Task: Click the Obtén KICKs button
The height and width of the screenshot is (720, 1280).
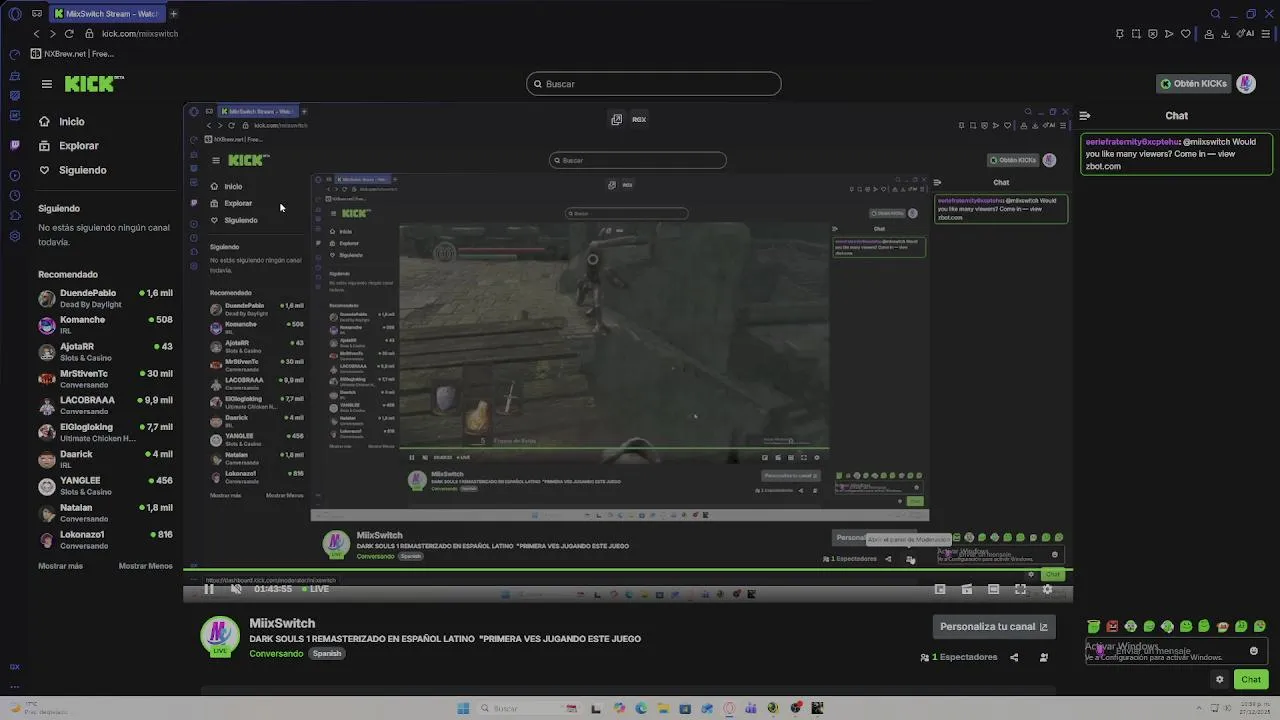Action: click(x=1193, y=84)
